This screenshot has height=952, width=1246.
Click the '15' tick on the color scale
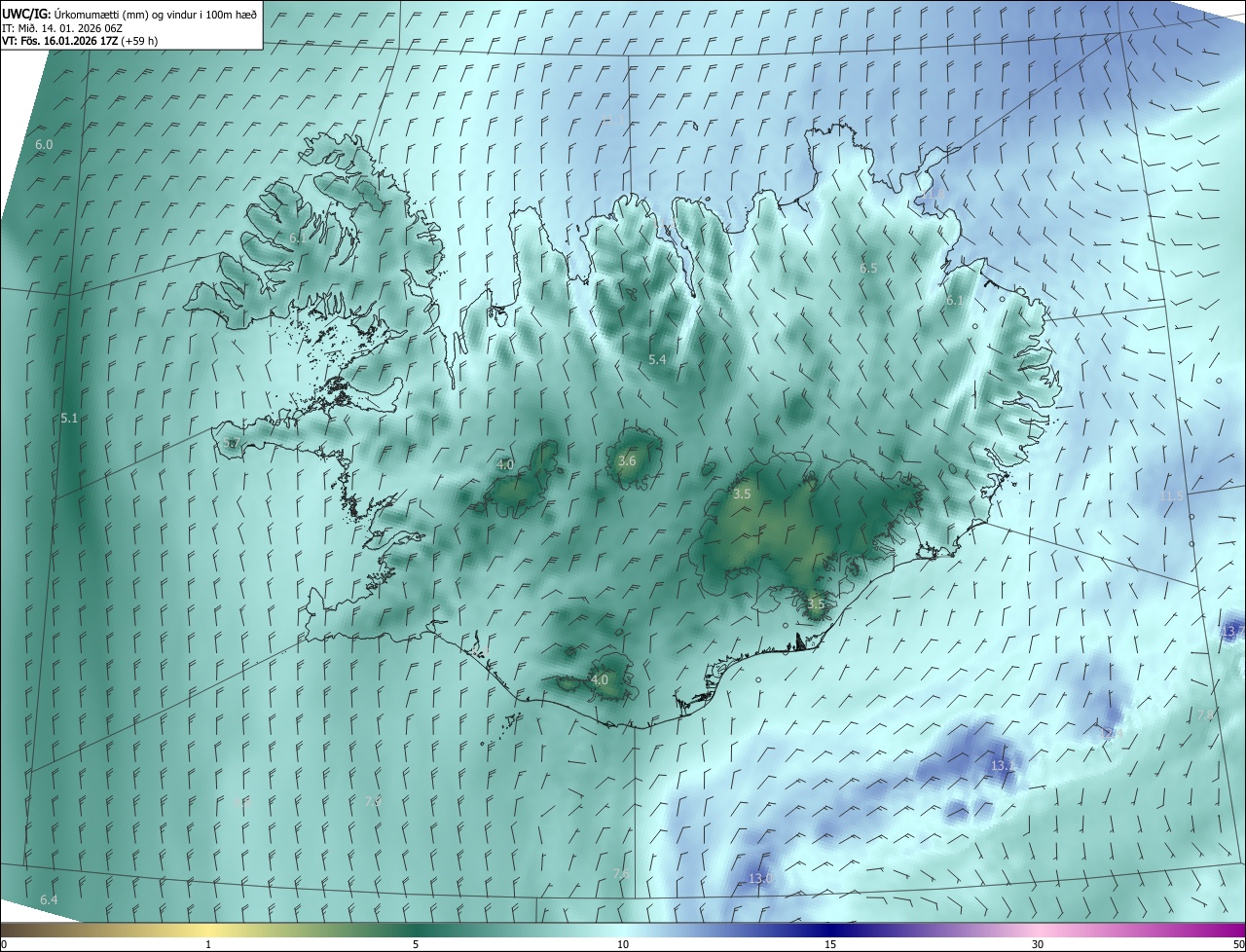coord(830,944)
